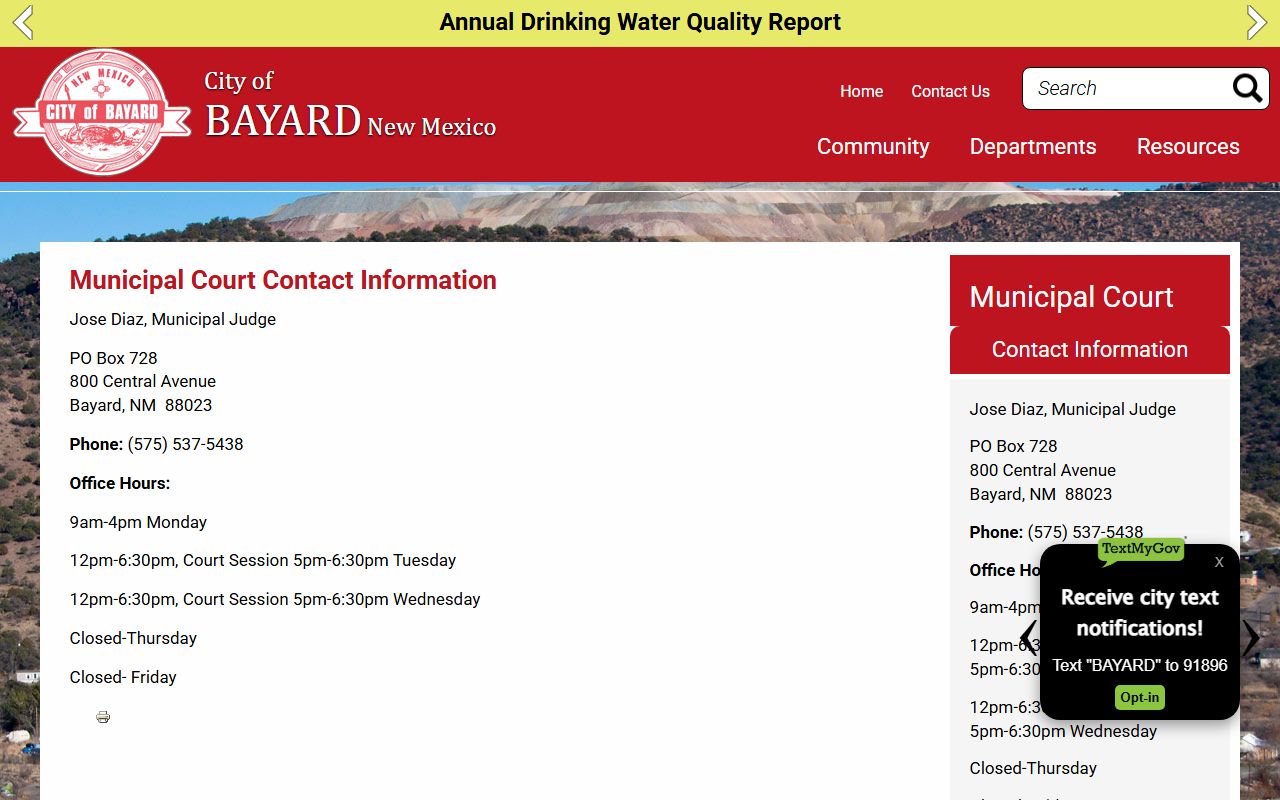Open the Resources menu
Image resolution: width=1280 pixels, height=800 pixels.
(x=1188, y=146)
